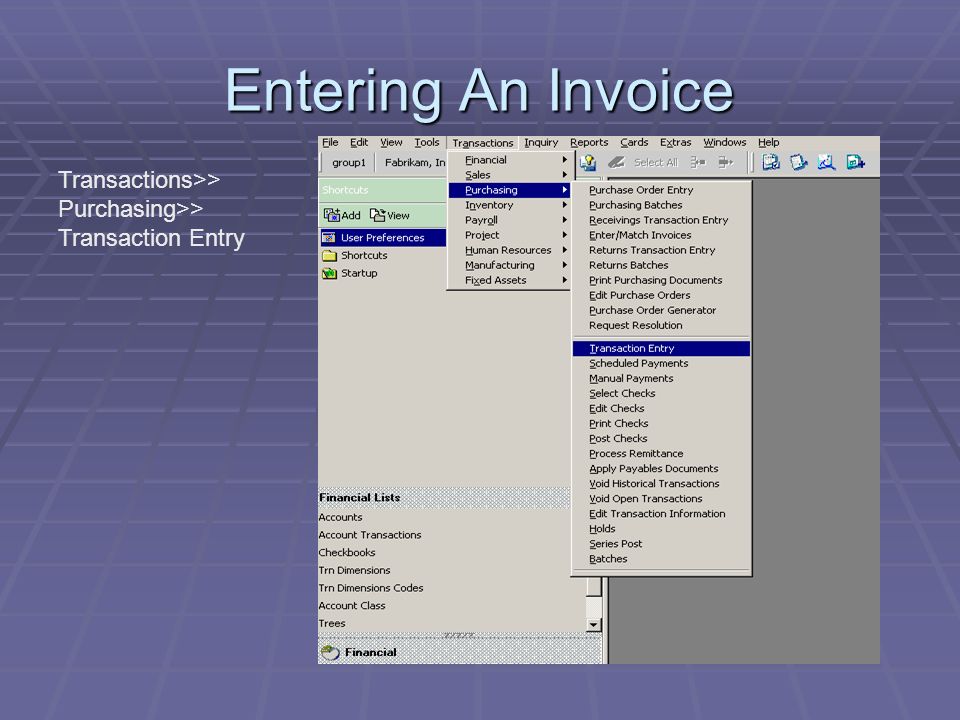The height and width of the screenshot is (720, 960).
Task: Expand the Fixed Assets submenu
Action: pos(509,280)
